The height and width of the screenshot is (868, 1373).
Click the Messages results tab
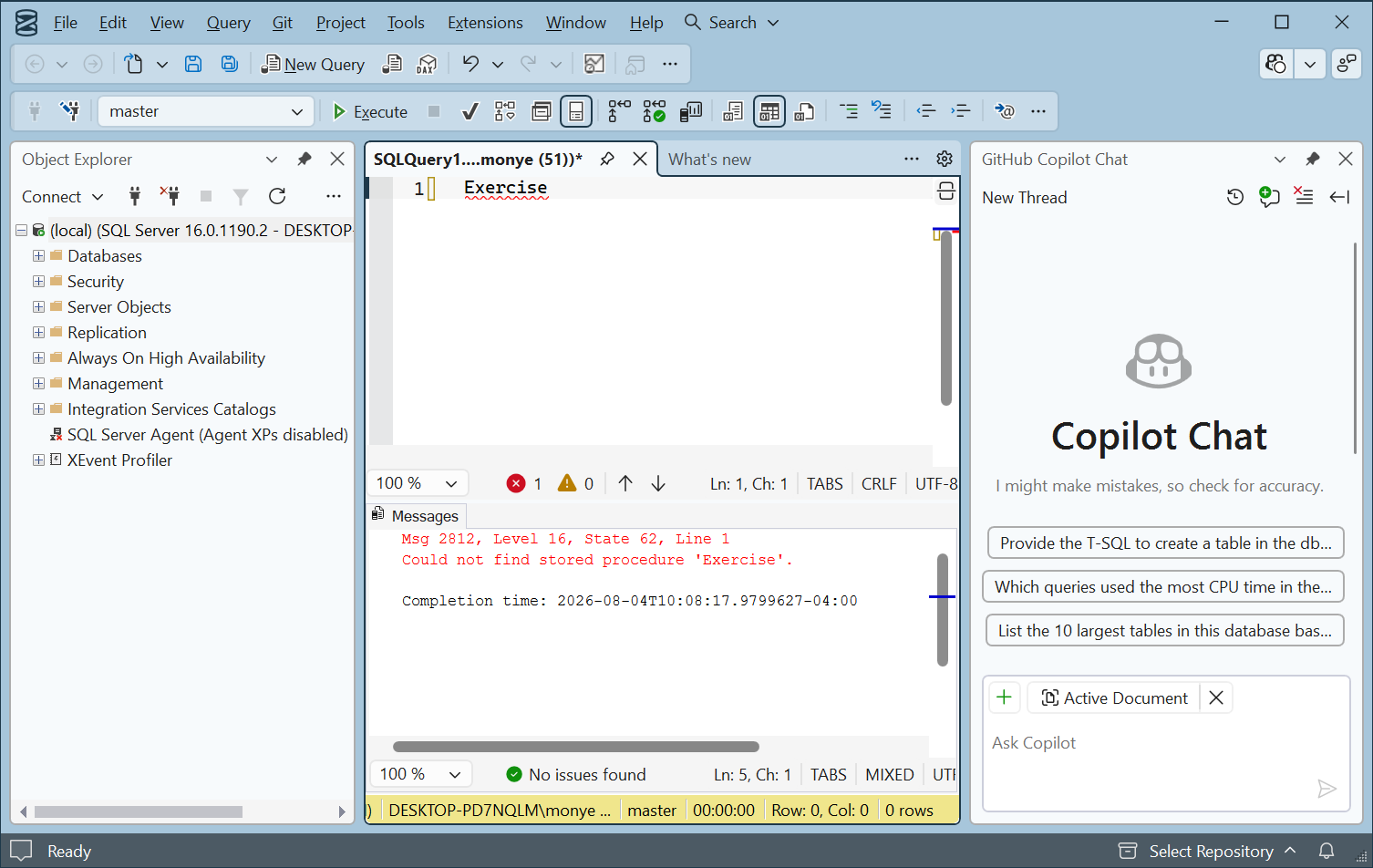pyautogui.click(x=416, y=516)
